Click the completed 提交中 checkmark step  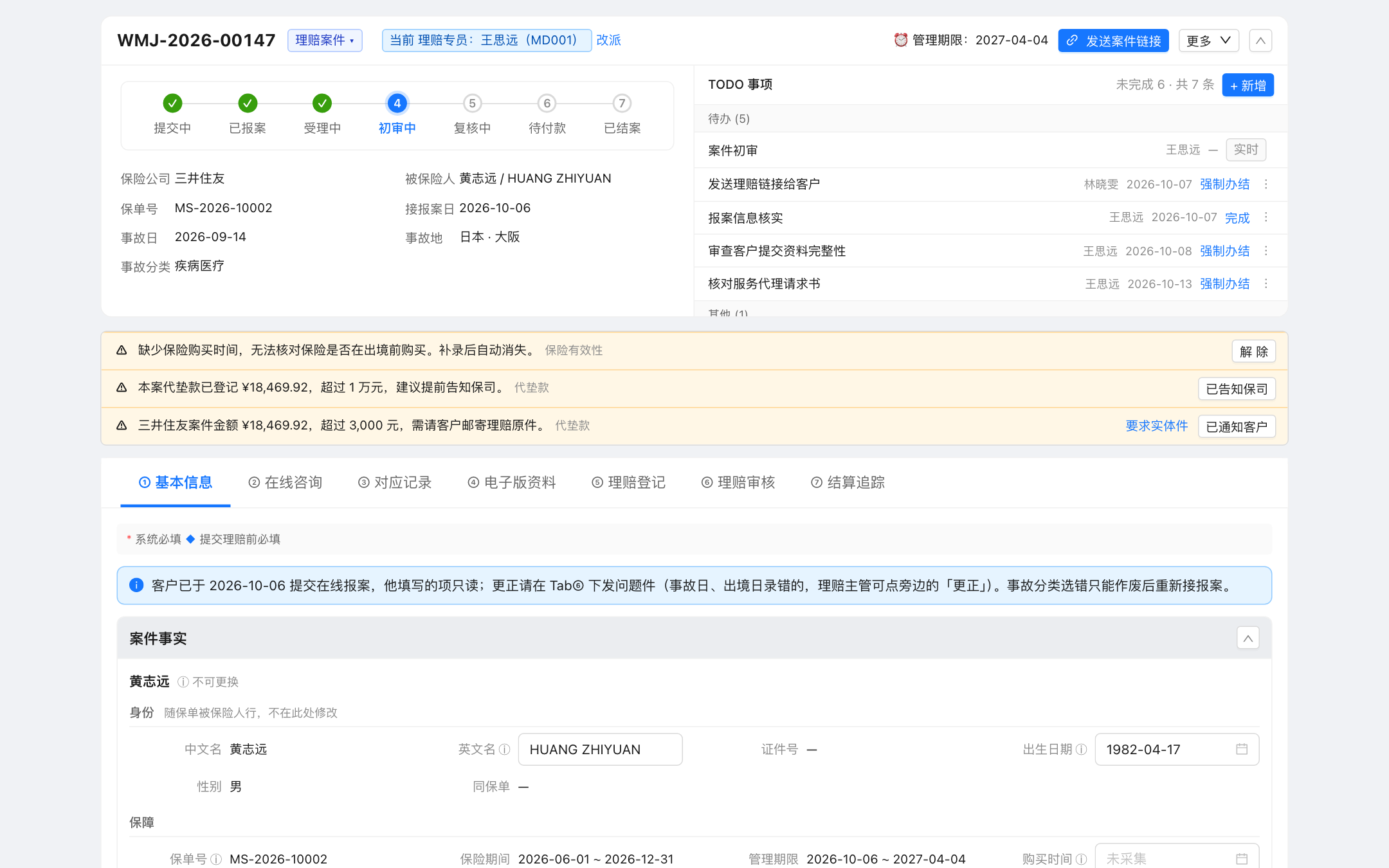coord(172,103)
